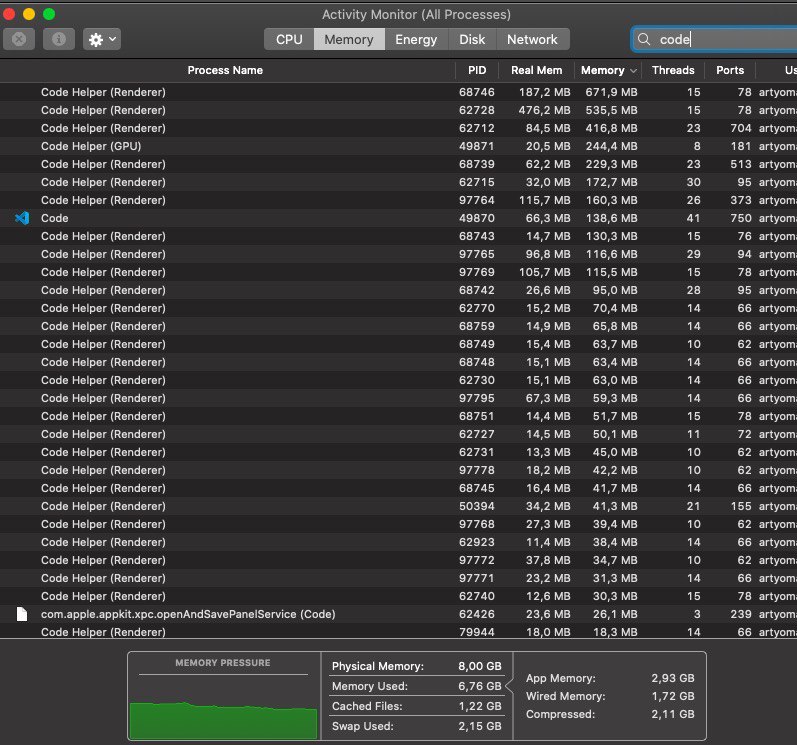Screen dimensions: 797x745
Task: Select the row with 416,8 MB memory
Action: pyautogui.click(x=398, y=128)
